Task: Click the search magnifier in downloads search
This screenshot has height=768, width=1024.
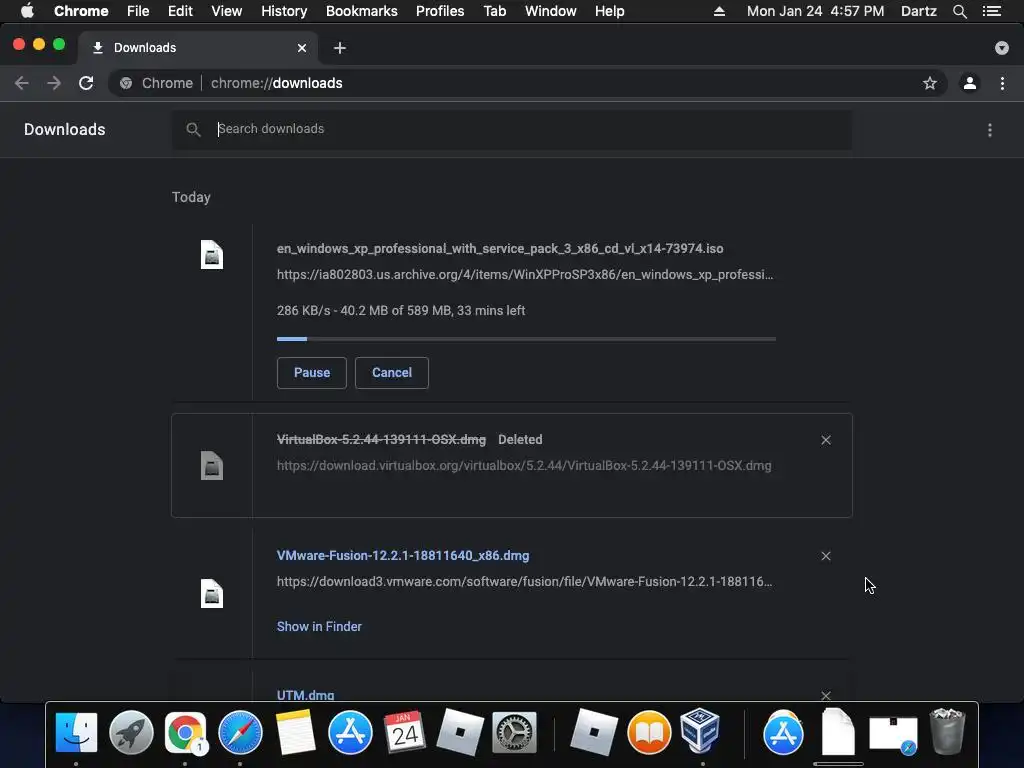Action: click(x=193, y=129)
